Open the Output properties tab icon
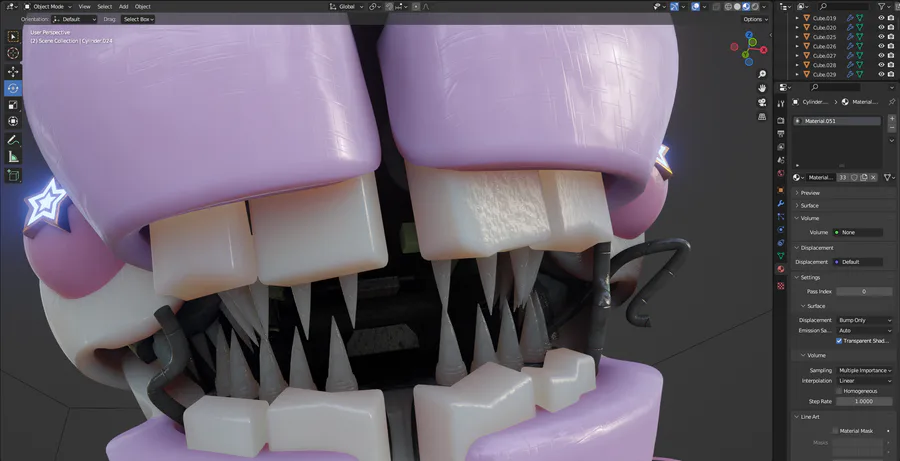The height and width of the screenshot is (461, 900). click(781, 133)
